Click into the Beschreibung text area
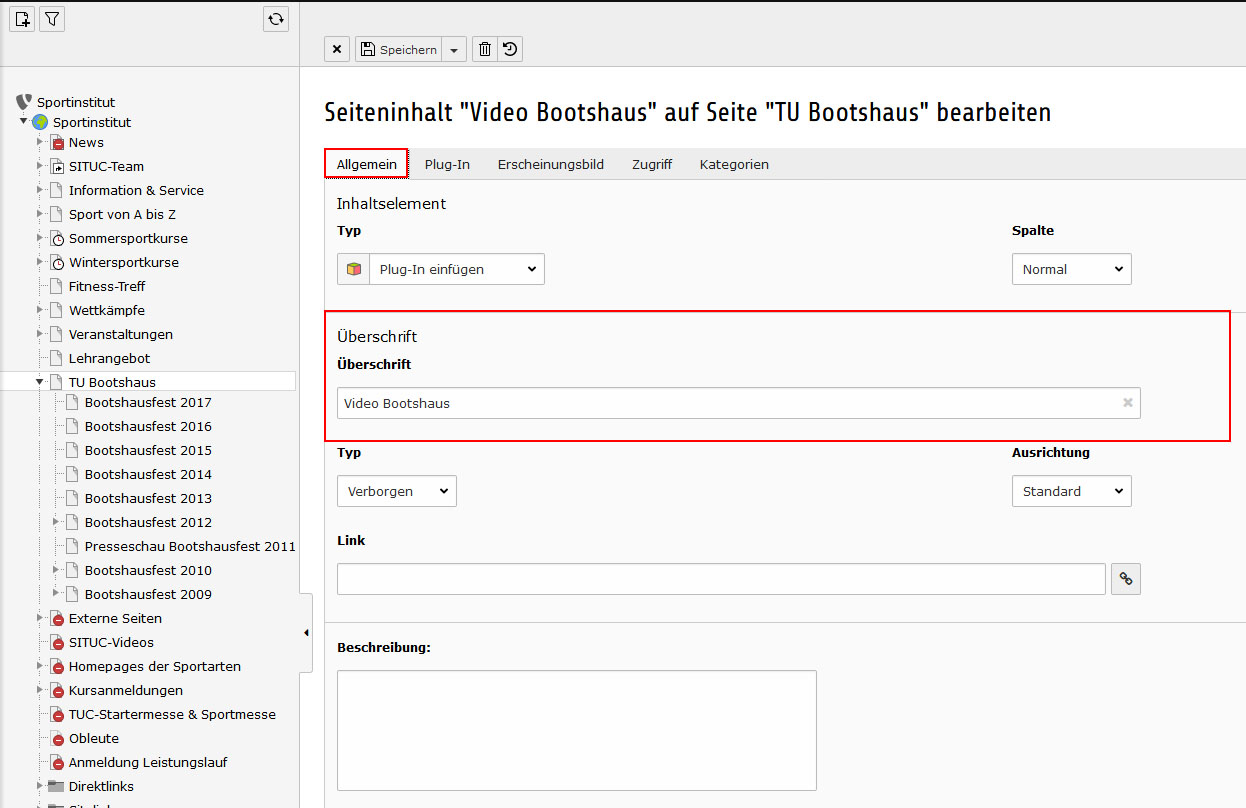The image size is (1246, 808). point(576,730)
